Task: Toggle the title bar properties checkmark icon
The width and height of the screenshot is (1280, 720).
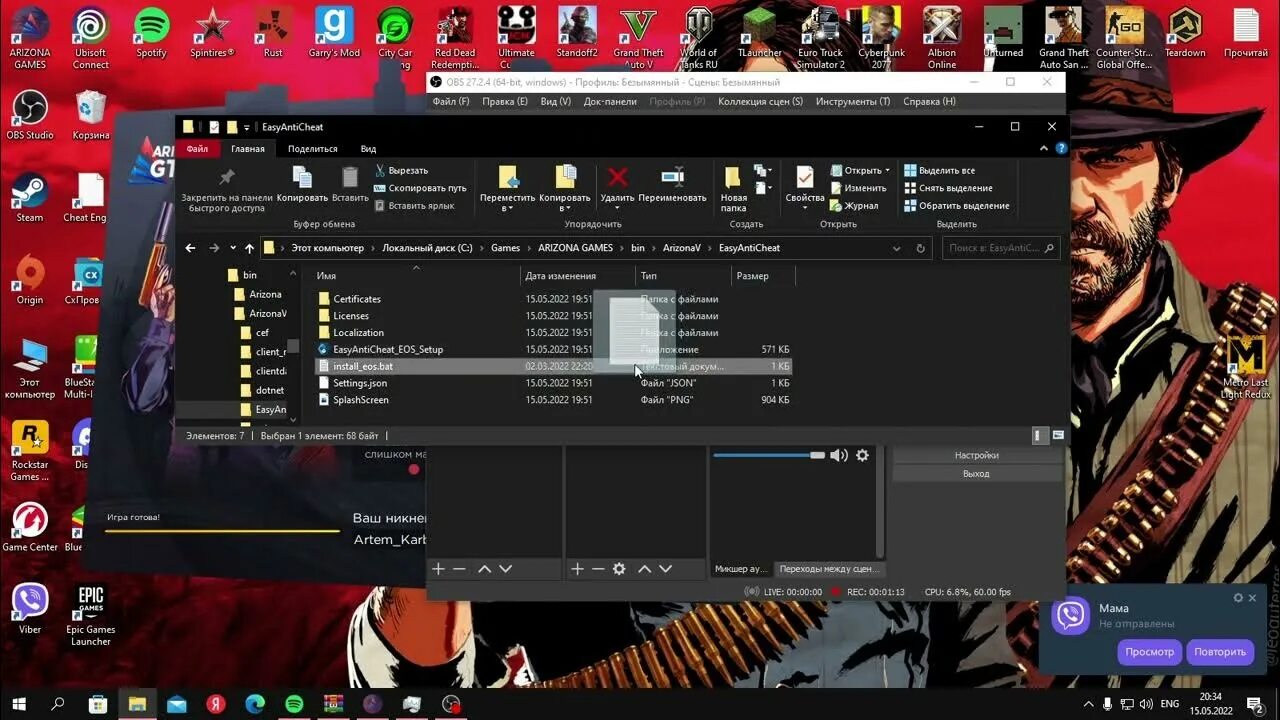Action: (x=213, y=127)
